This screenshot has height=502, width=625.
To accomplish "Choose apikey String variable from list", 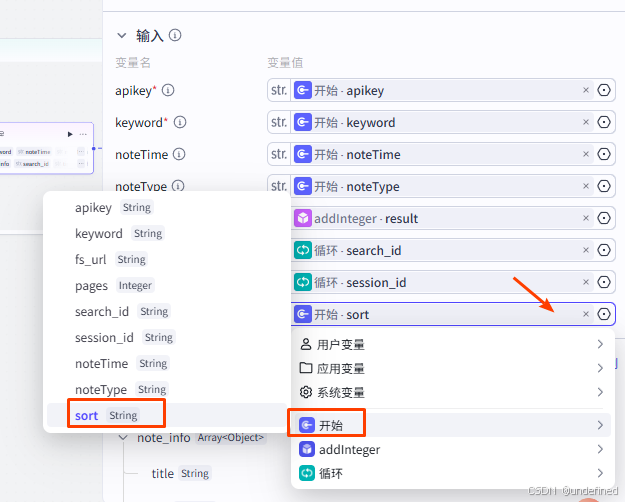I will click(x=167, y=207).
